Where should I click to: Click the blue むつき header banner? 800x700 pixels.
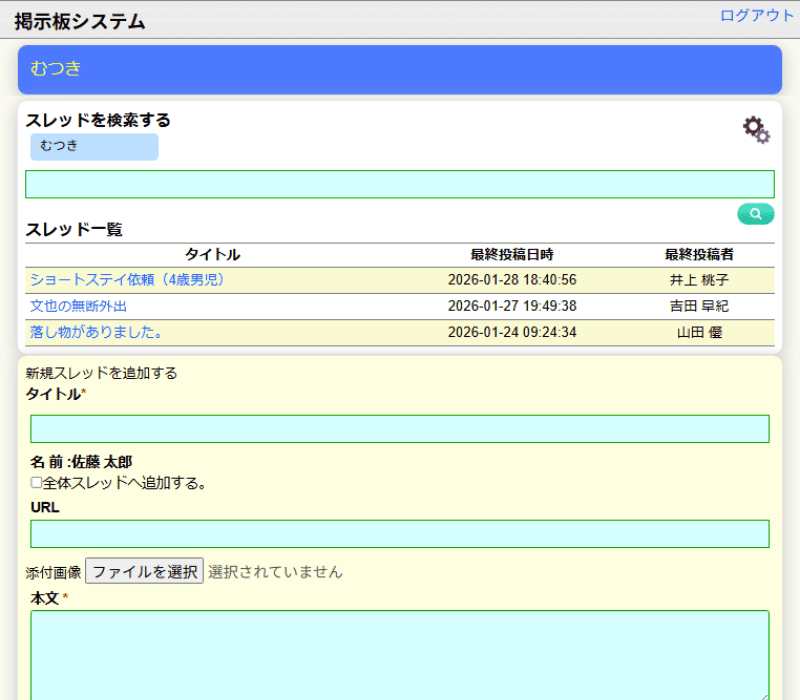pos(400,69)
